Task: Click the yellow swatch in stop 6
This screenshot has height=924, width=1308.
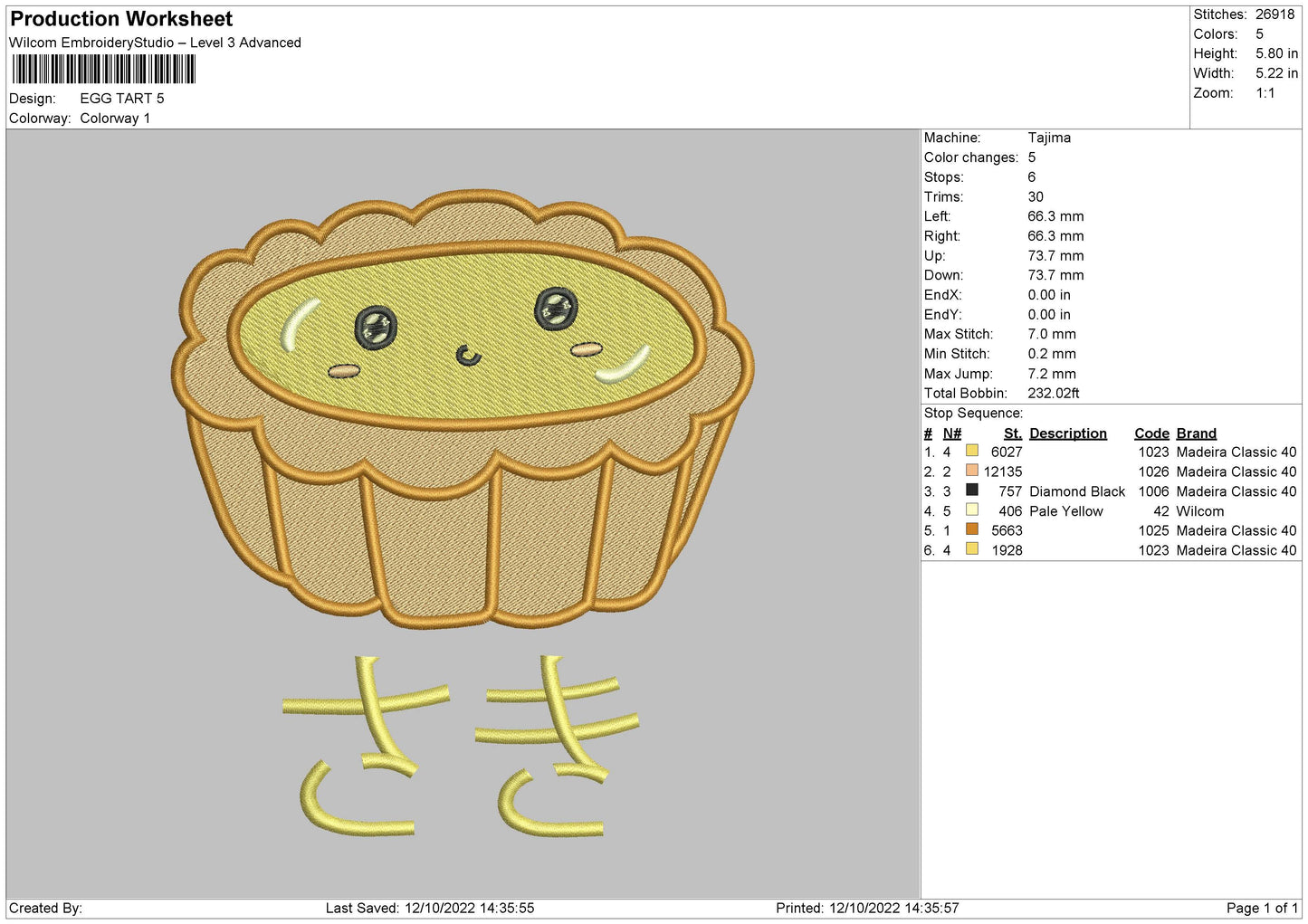Action: click(972, 548)
